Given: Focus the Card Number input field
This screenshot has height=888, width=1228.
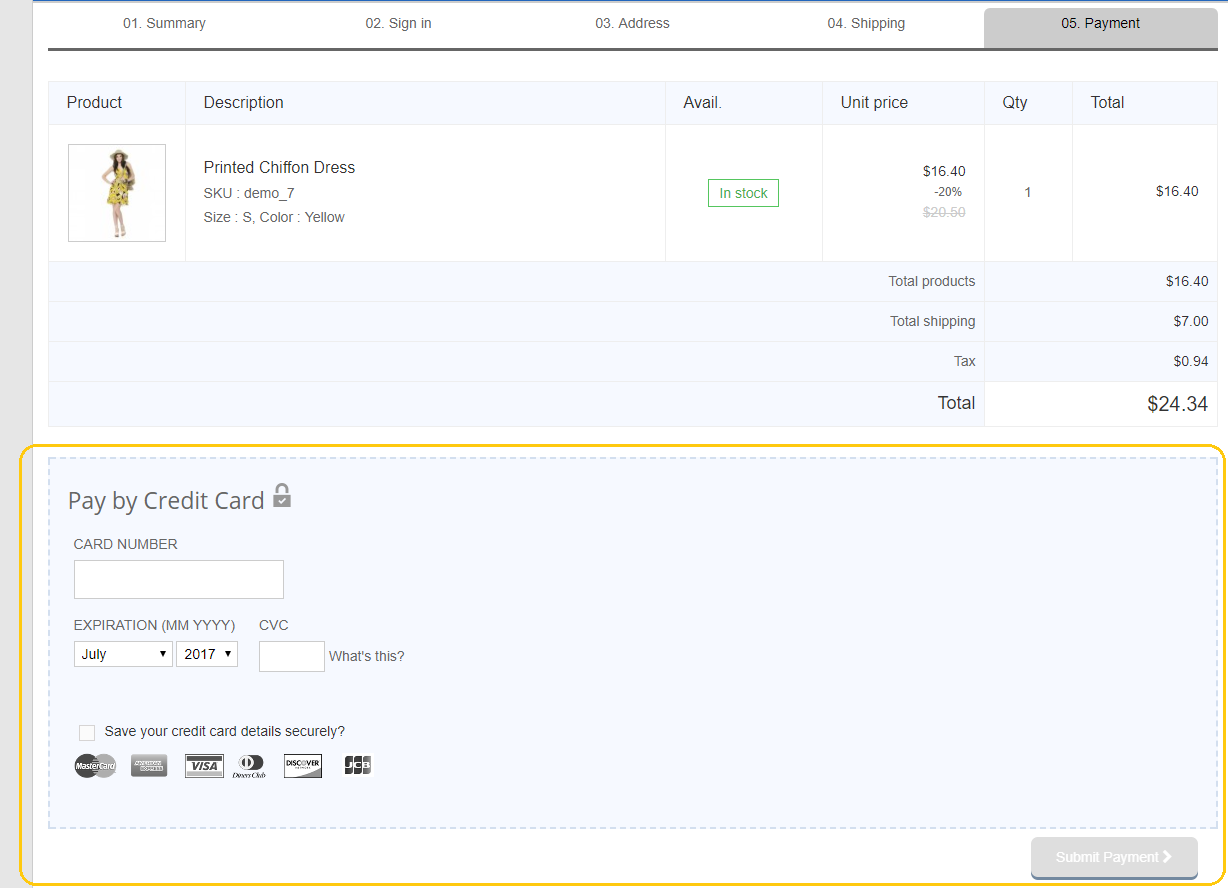Looking at the screenshot, I should (179, 579).
